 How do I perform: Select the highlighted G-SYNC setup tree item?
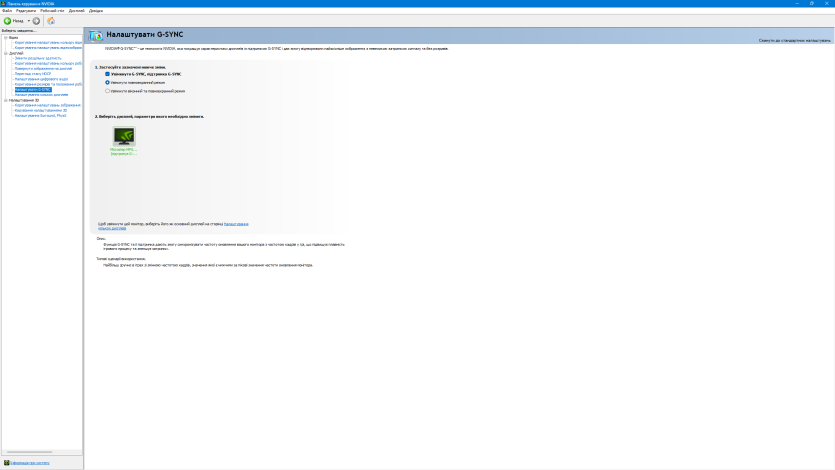pyautogui.click(x=33, y=89)
